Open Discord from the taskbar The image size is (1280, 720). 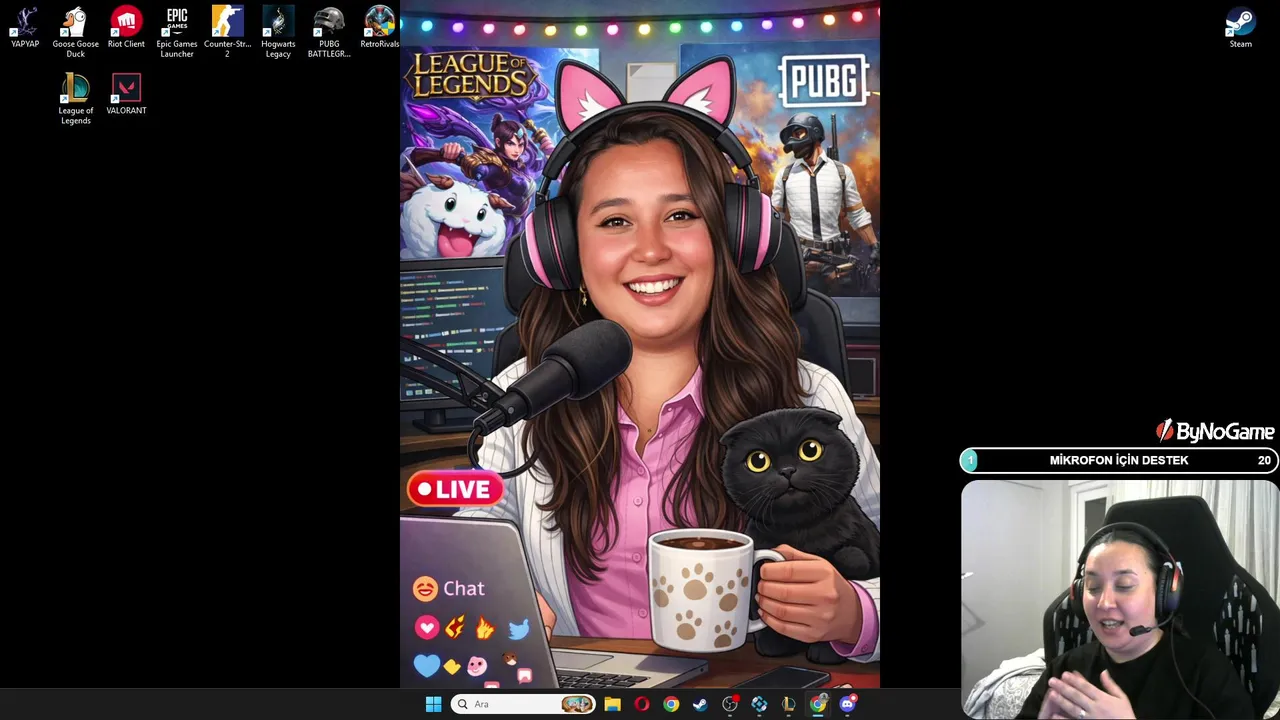[x=847, y=704]
